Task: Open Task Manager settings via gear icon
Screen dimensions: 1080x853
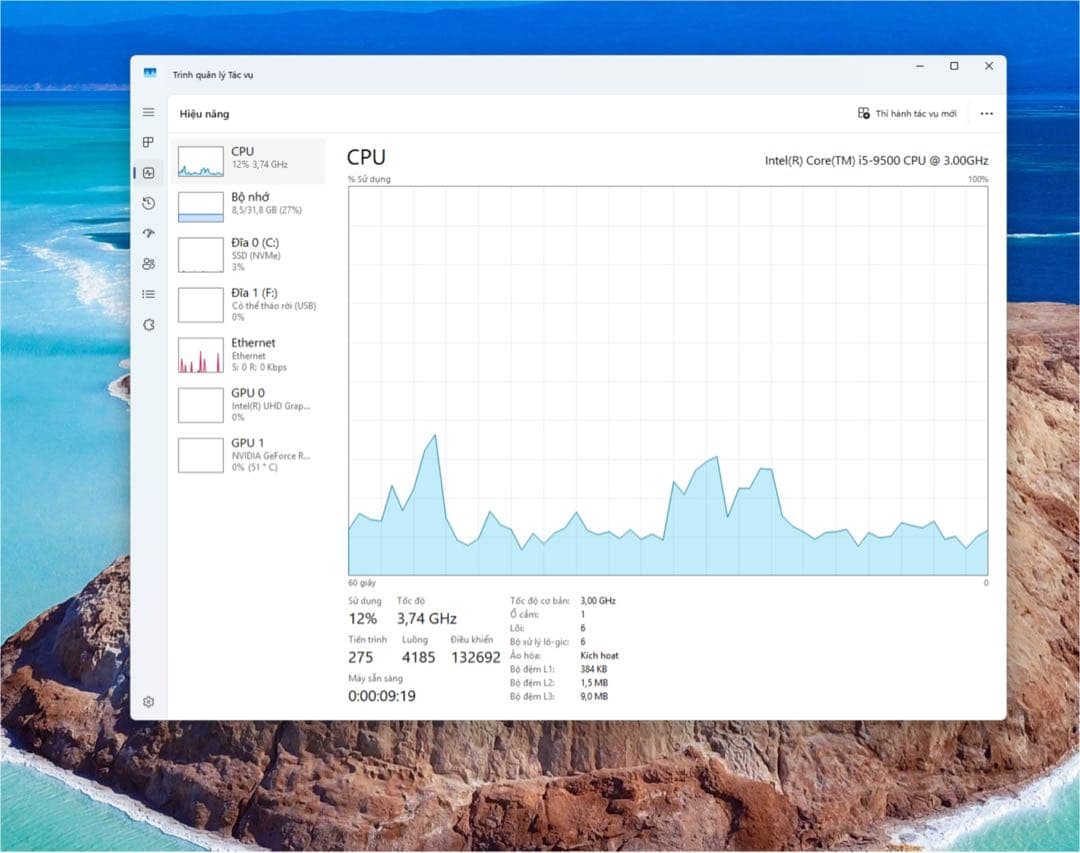Action: 148,702
